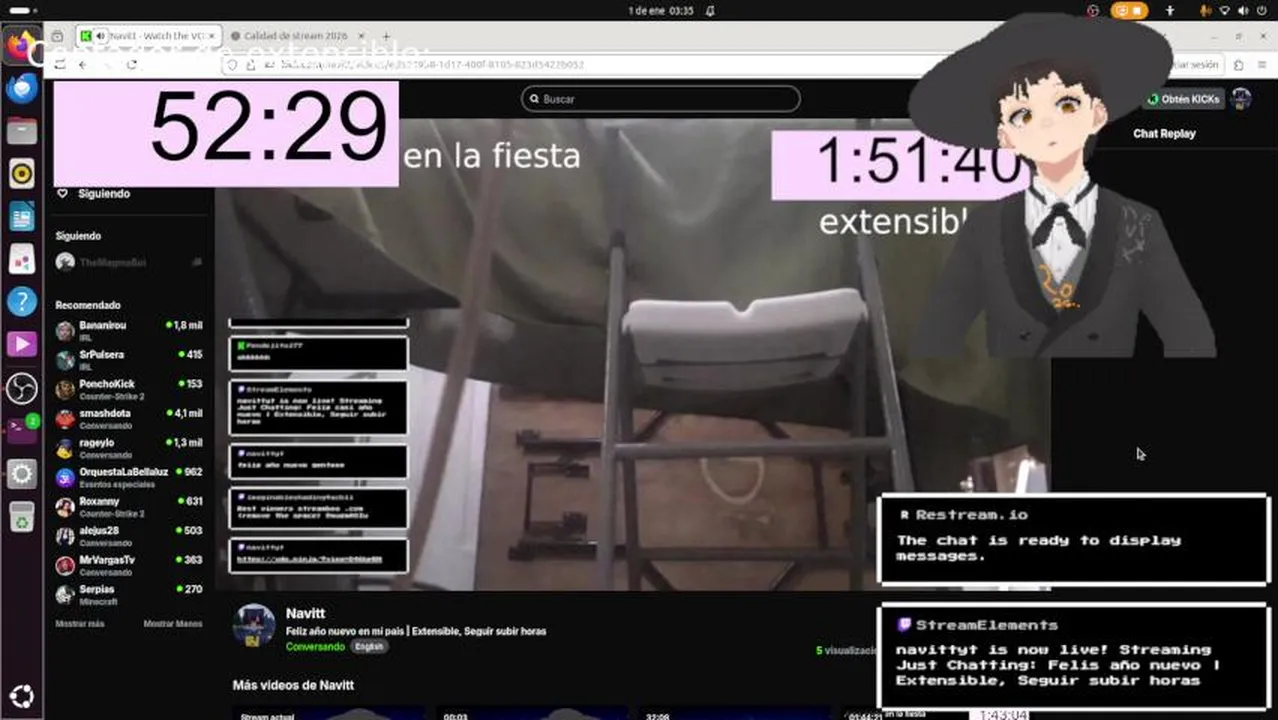
Task: Launch LibreOffice Writer from the dock
Action: (x=21, y=216)
